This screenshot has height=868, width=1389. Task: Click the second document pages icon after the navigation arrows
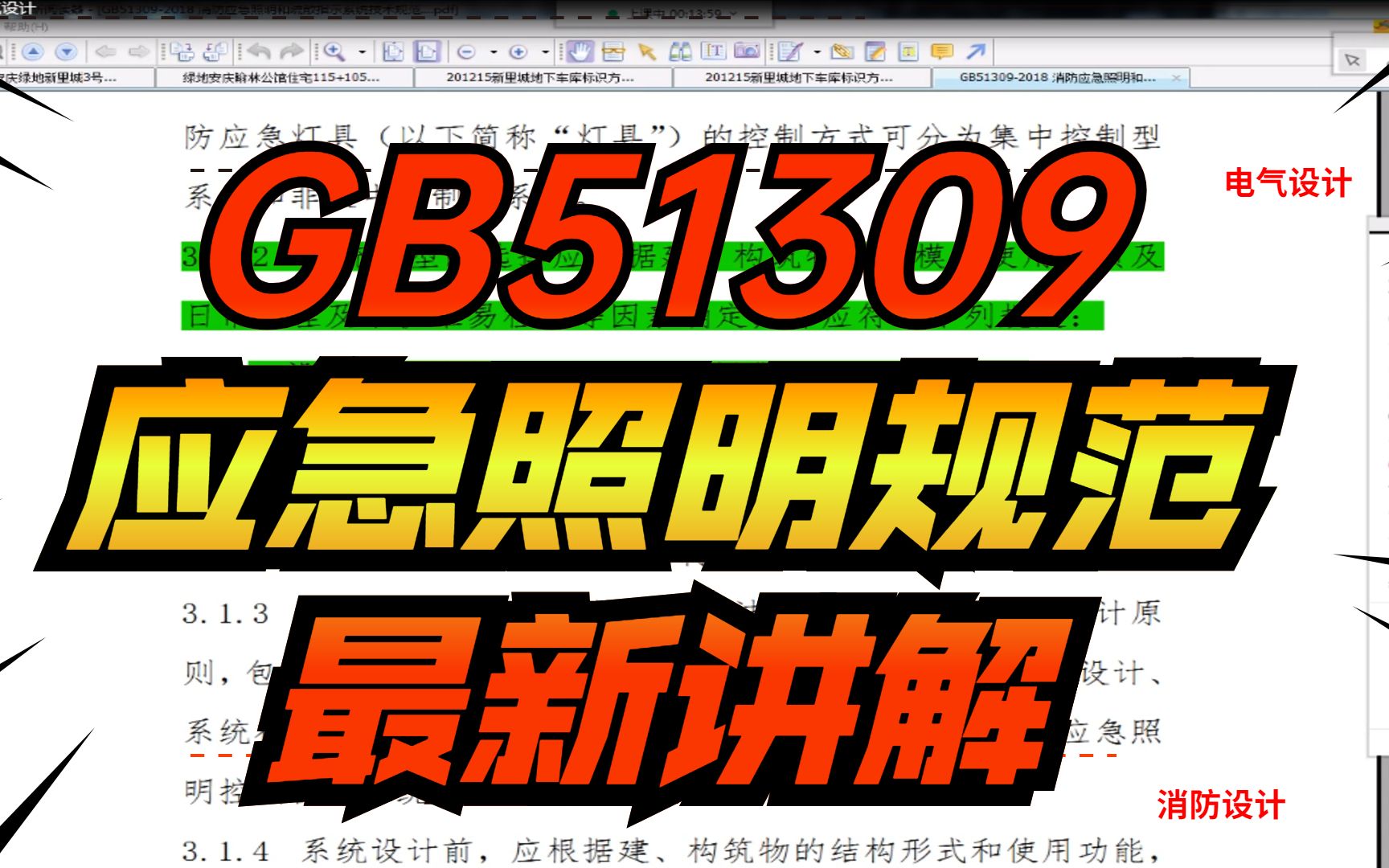215,52
